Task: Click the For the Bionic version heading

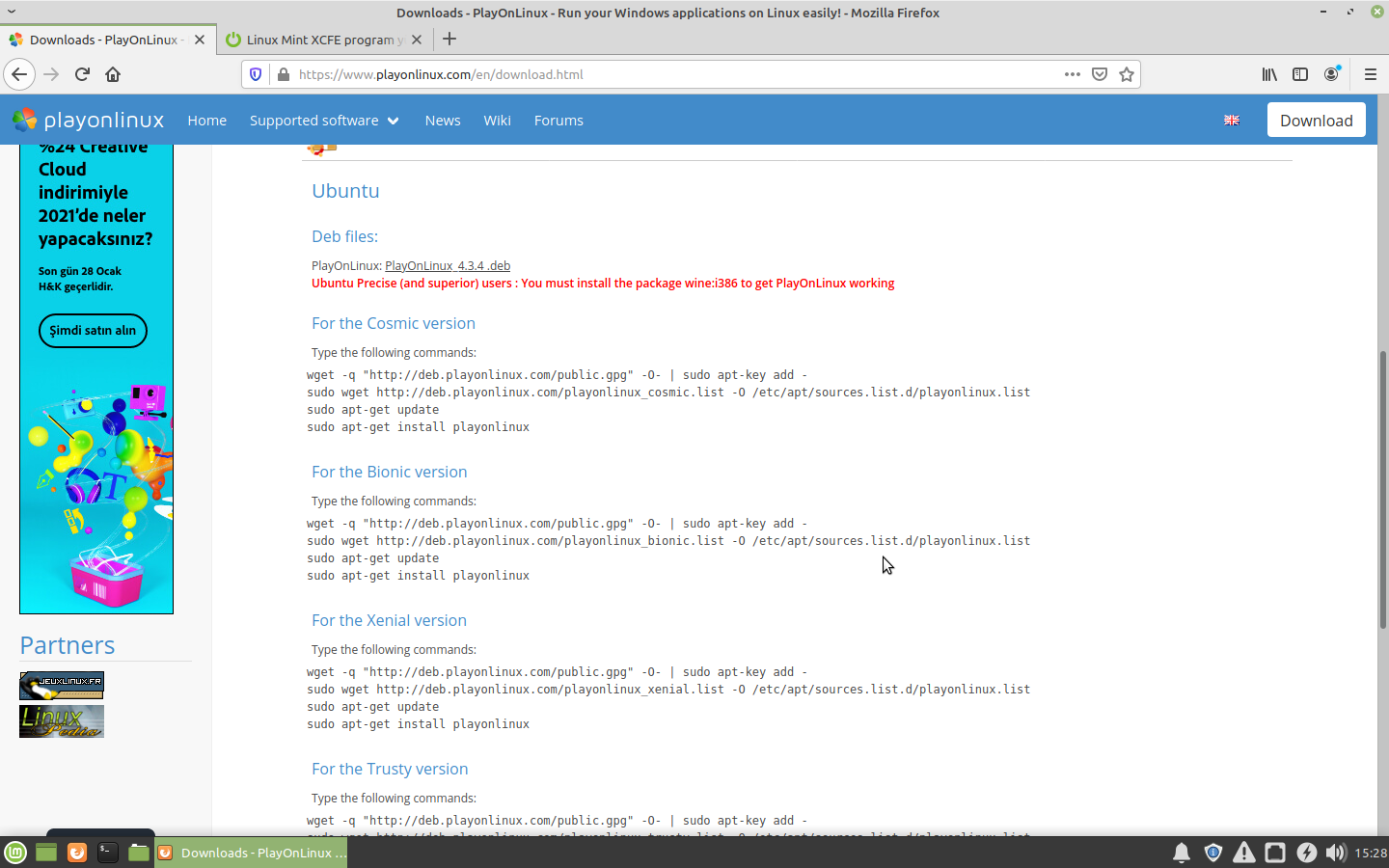Action: tap(389, 472)
